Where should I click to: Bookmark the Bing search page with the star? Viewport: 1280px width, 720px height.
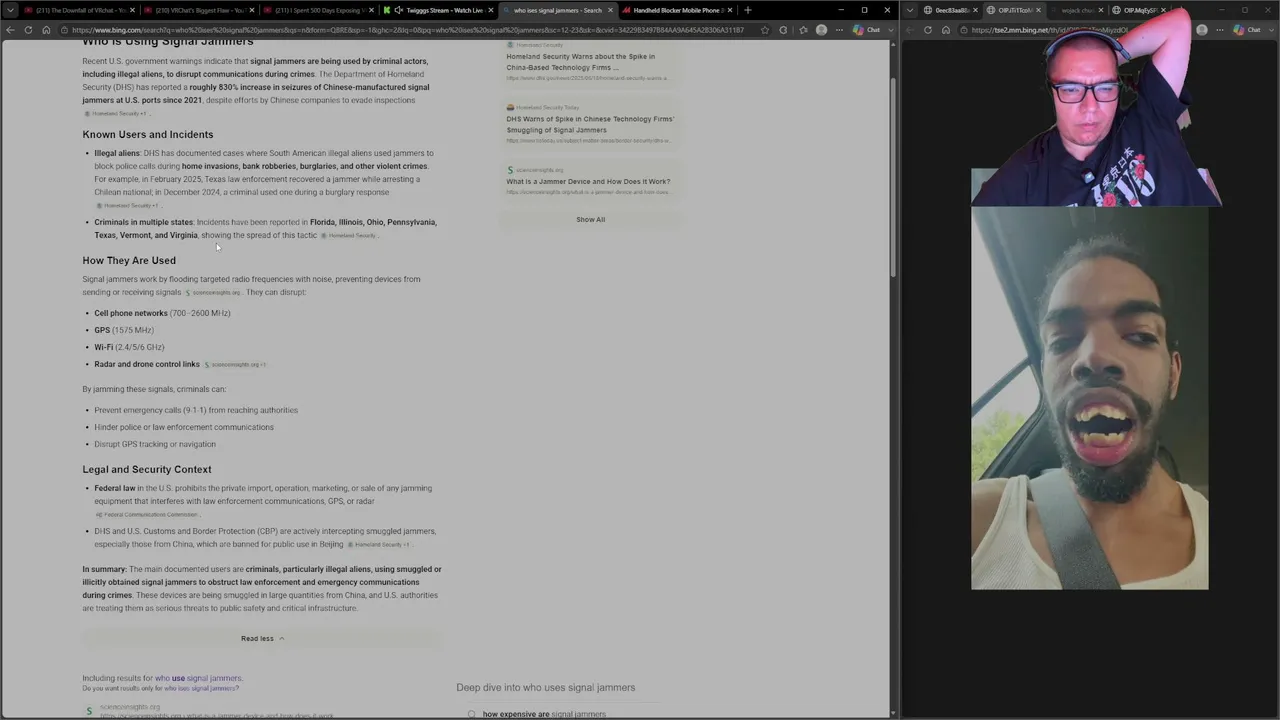tap(766, 30)
